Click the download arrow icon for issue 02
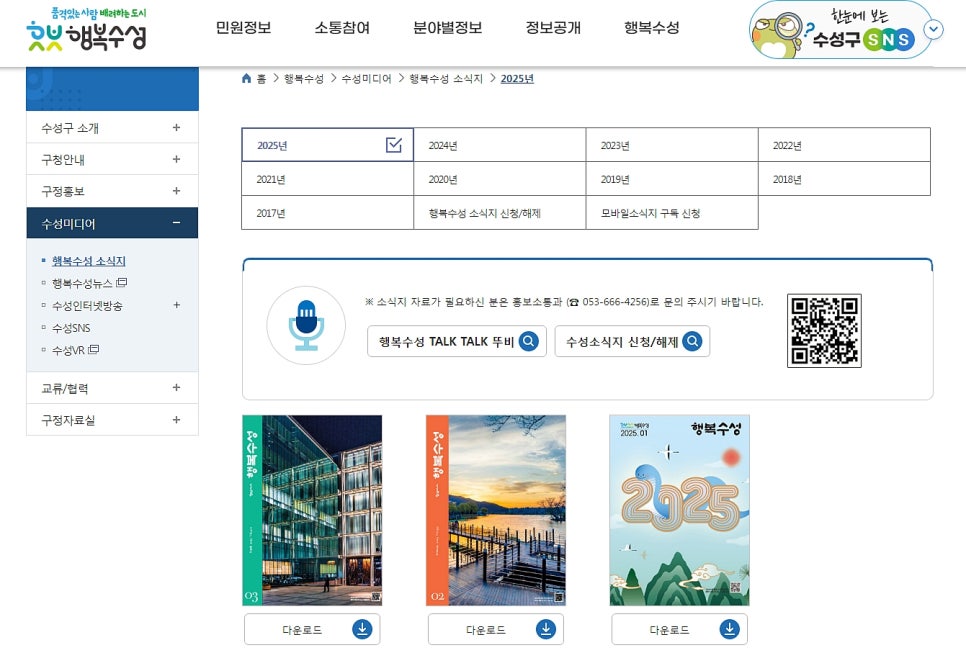This screenshot has height=653, width=966. [x=546, y=629]
